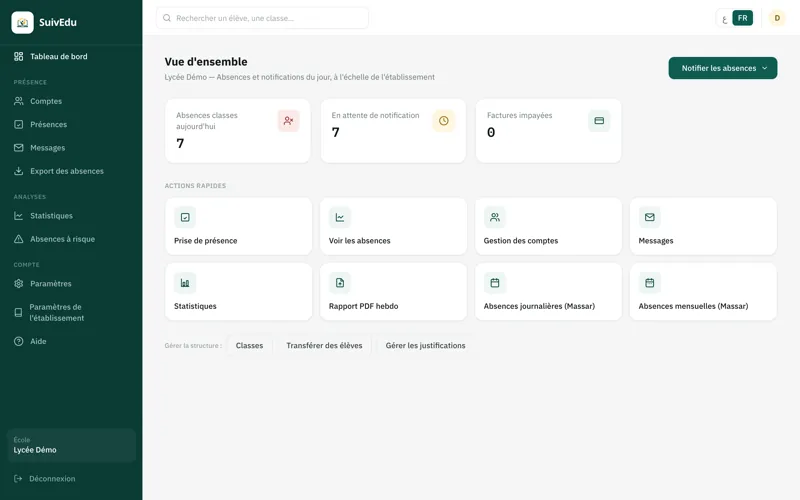The width and height of the screenshot is (800, 500).
Task: Click the Export des absences download icon
Action: click(x=18, y=171)
